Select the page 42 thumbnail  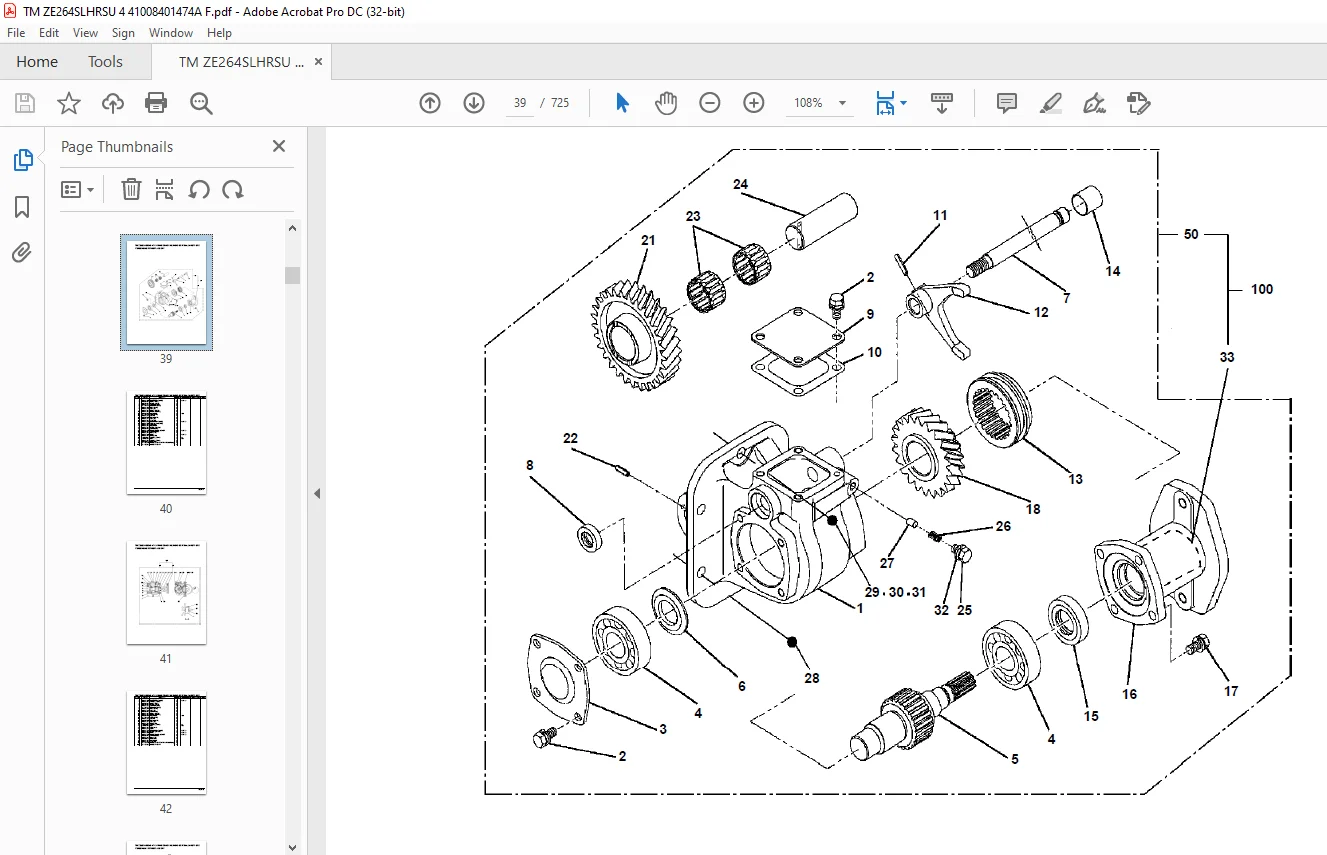tap(166, 743)
